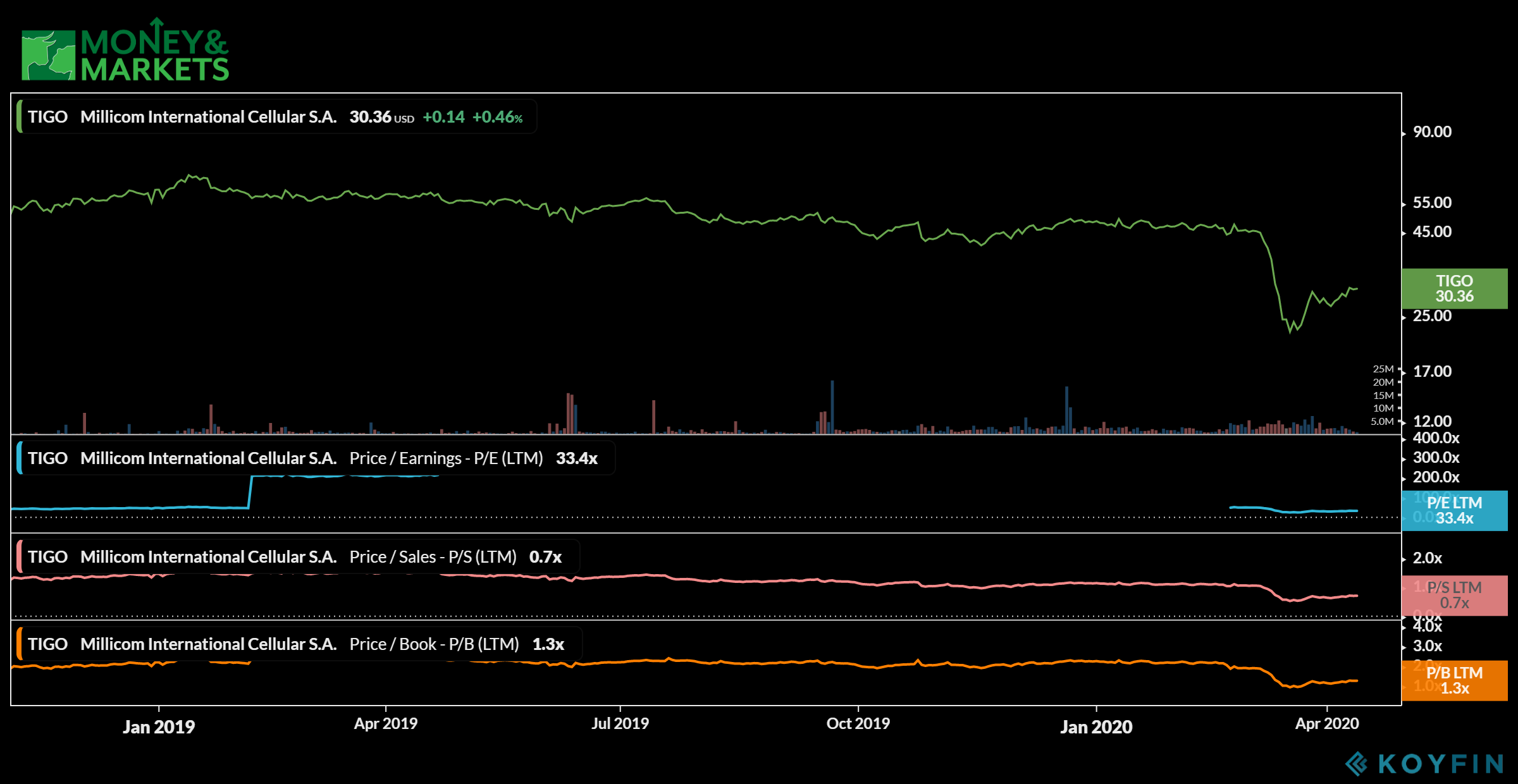Click the Jan 2019 date label
This screenshot has height=784, width=1518.
click(159, 726)
